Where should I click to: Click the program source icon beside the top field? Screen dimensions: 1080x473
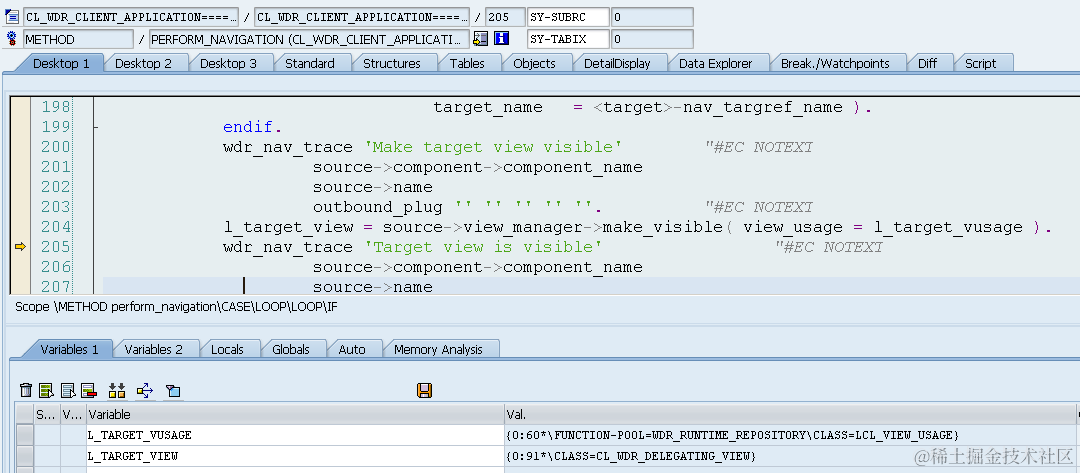click(x=12, y=17)
